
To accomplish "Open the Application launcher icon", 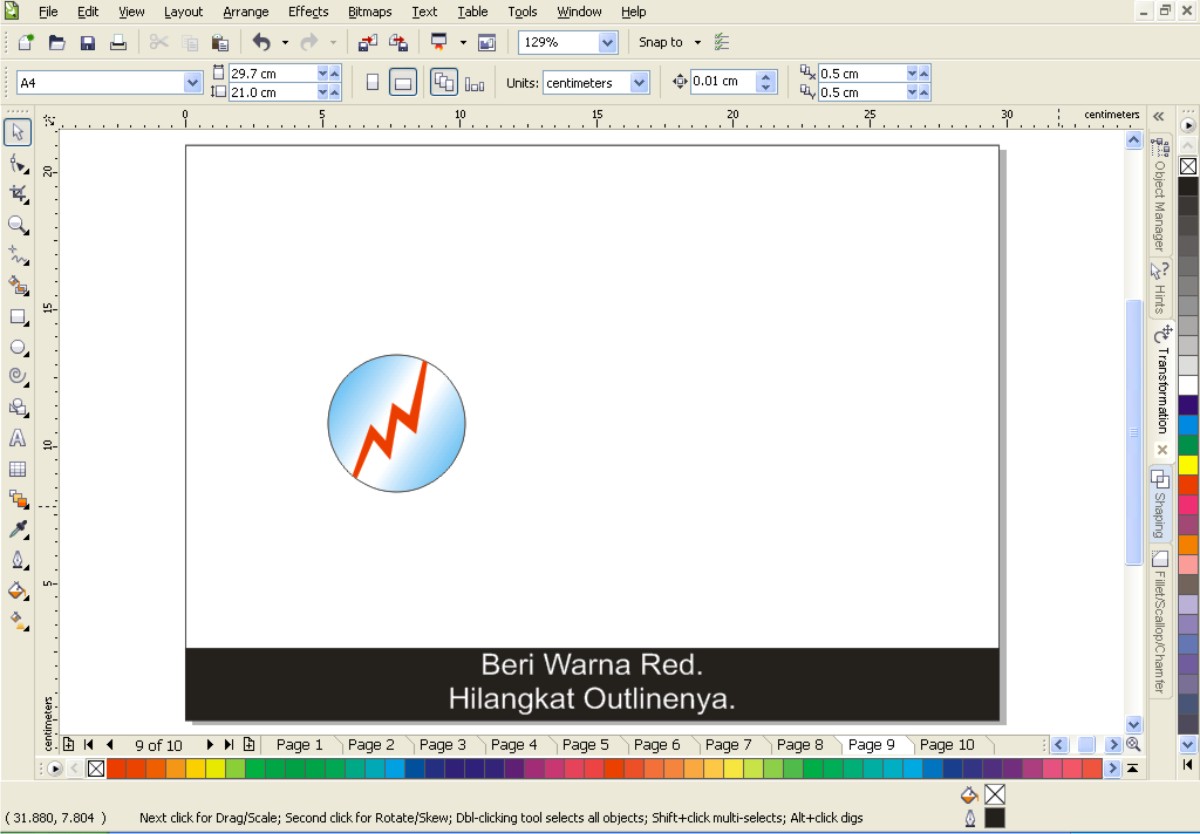I will coord(439,42).
